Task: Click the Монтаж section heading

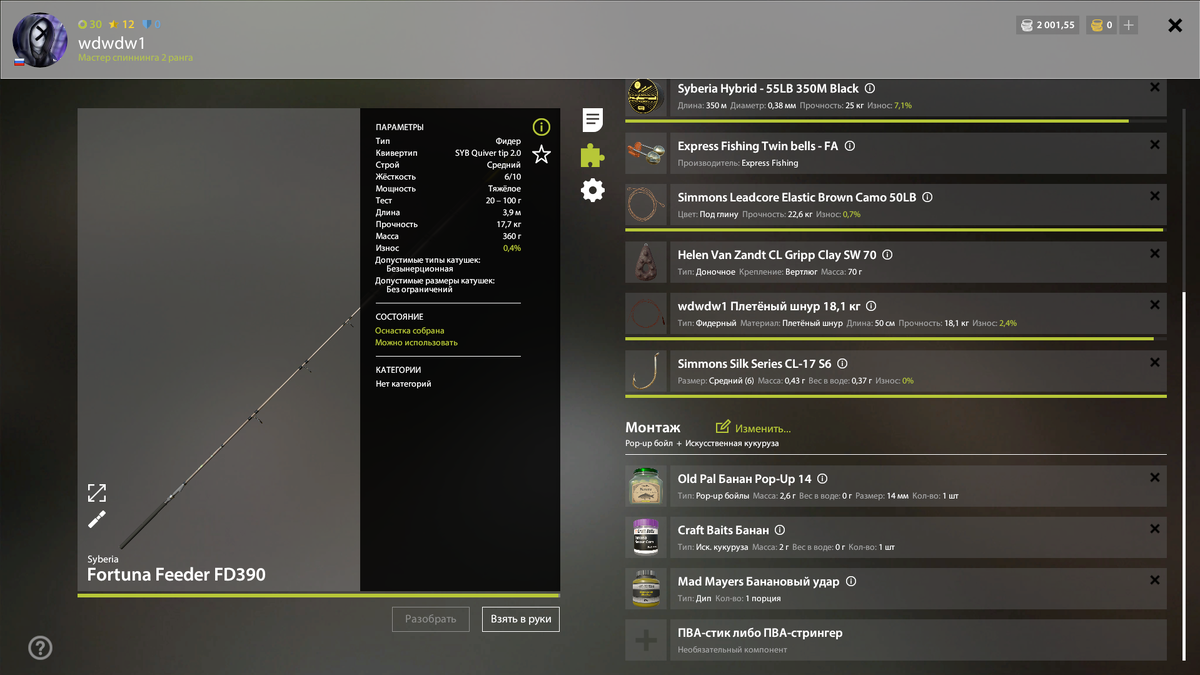Action: pos(653,427)
